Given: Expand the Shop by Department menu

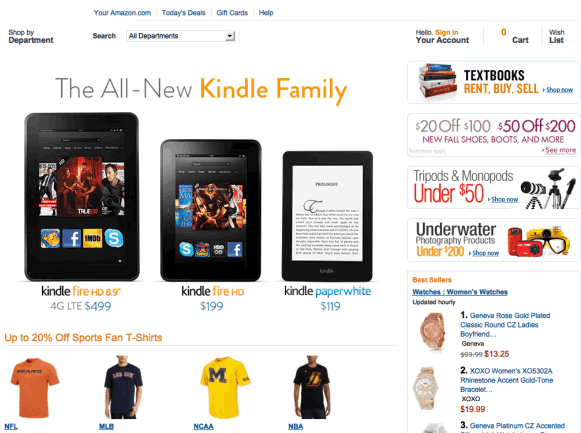Looking at the screenshot, I should pos(31,36).
